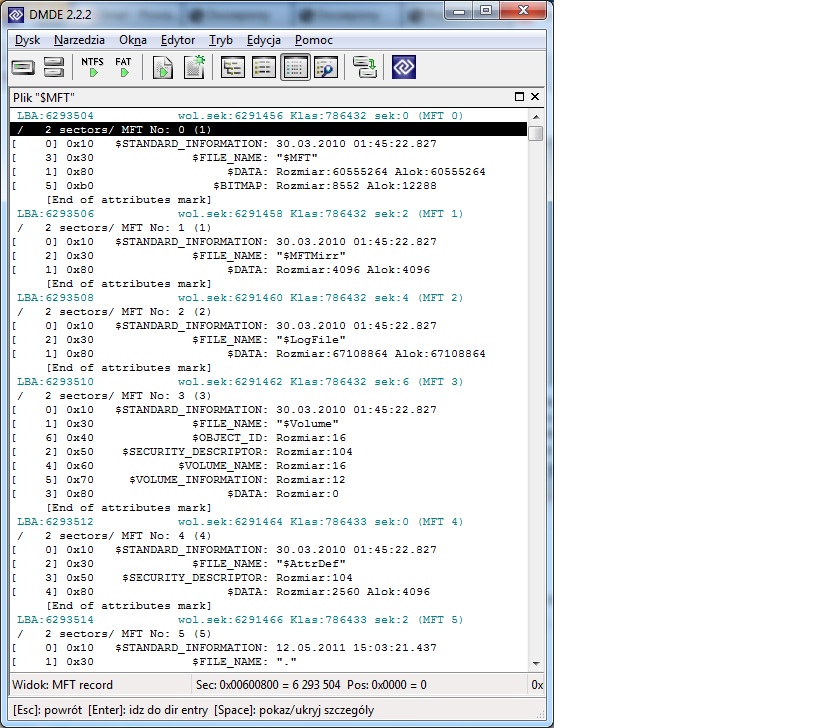Select row MFT No: 3 (3)
This screenshot has height=728, width=819.
point(268,396)
